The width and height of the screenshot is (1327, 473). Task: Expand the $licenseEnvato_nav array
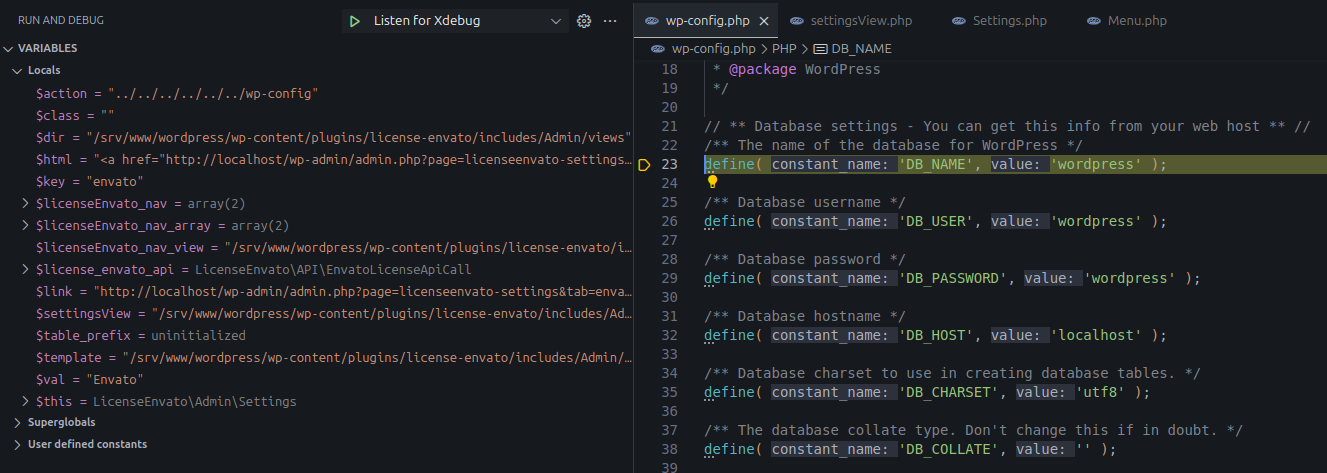26,204
